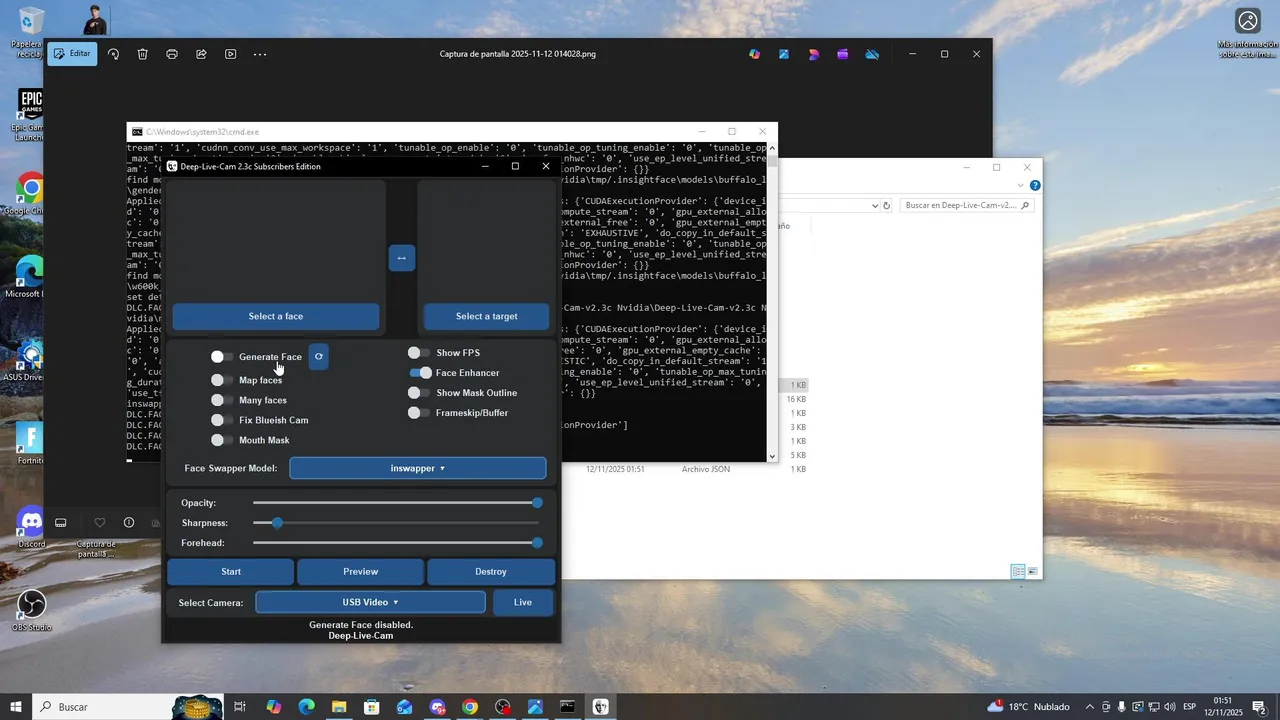Open Photos more options ellipsis
Viewport: 1280px width, 720px height.
click(260, 54)
